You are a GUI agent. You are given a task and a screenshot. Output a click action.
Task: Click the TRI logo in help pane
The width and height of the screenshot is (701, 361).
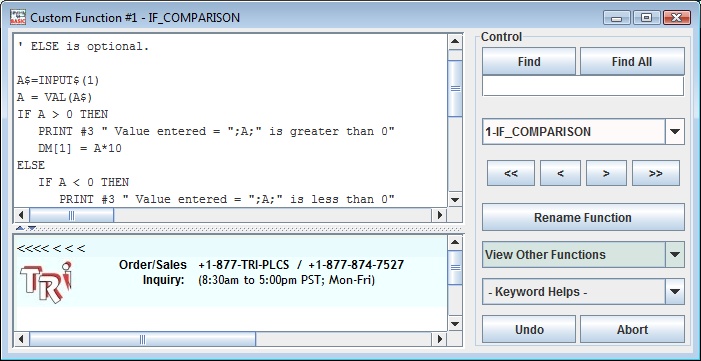[46, 282]
